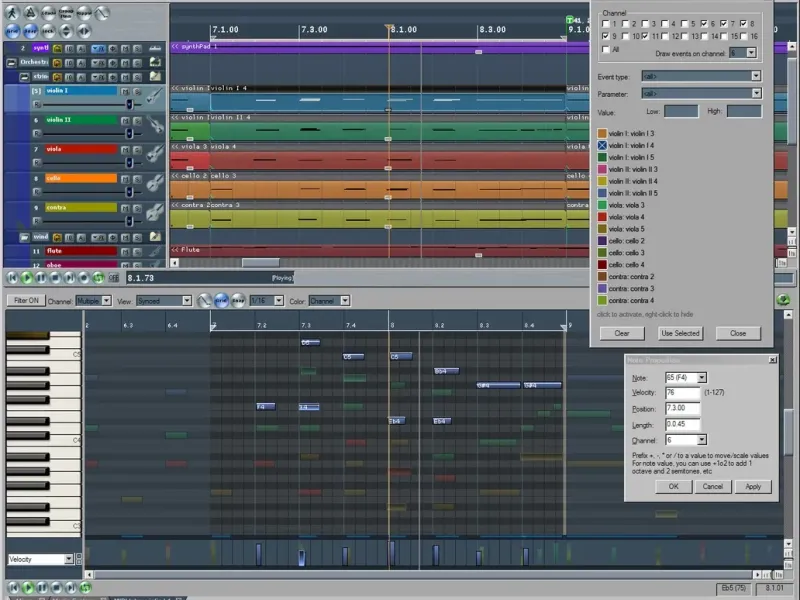
Task: Click the violin instrument icon on violin I track
Action: click(x=155, y=97)
